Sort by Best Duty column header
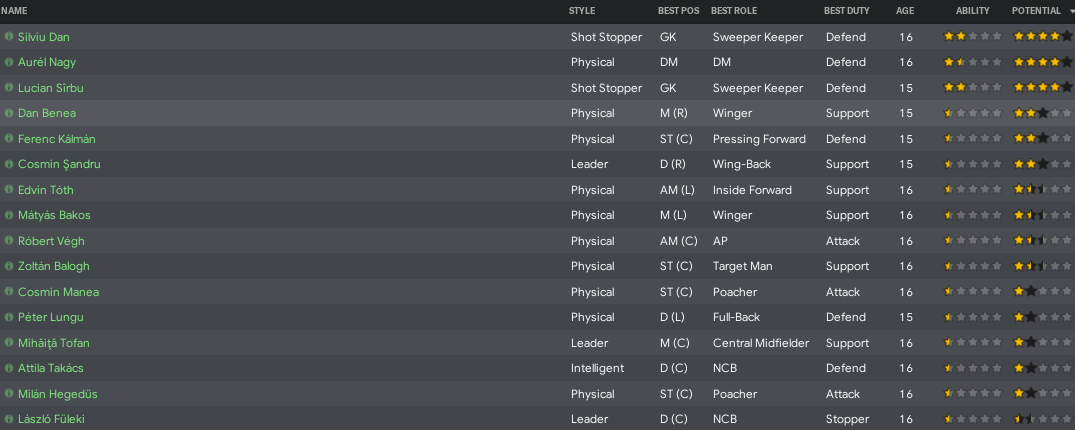 coord(847,11)
